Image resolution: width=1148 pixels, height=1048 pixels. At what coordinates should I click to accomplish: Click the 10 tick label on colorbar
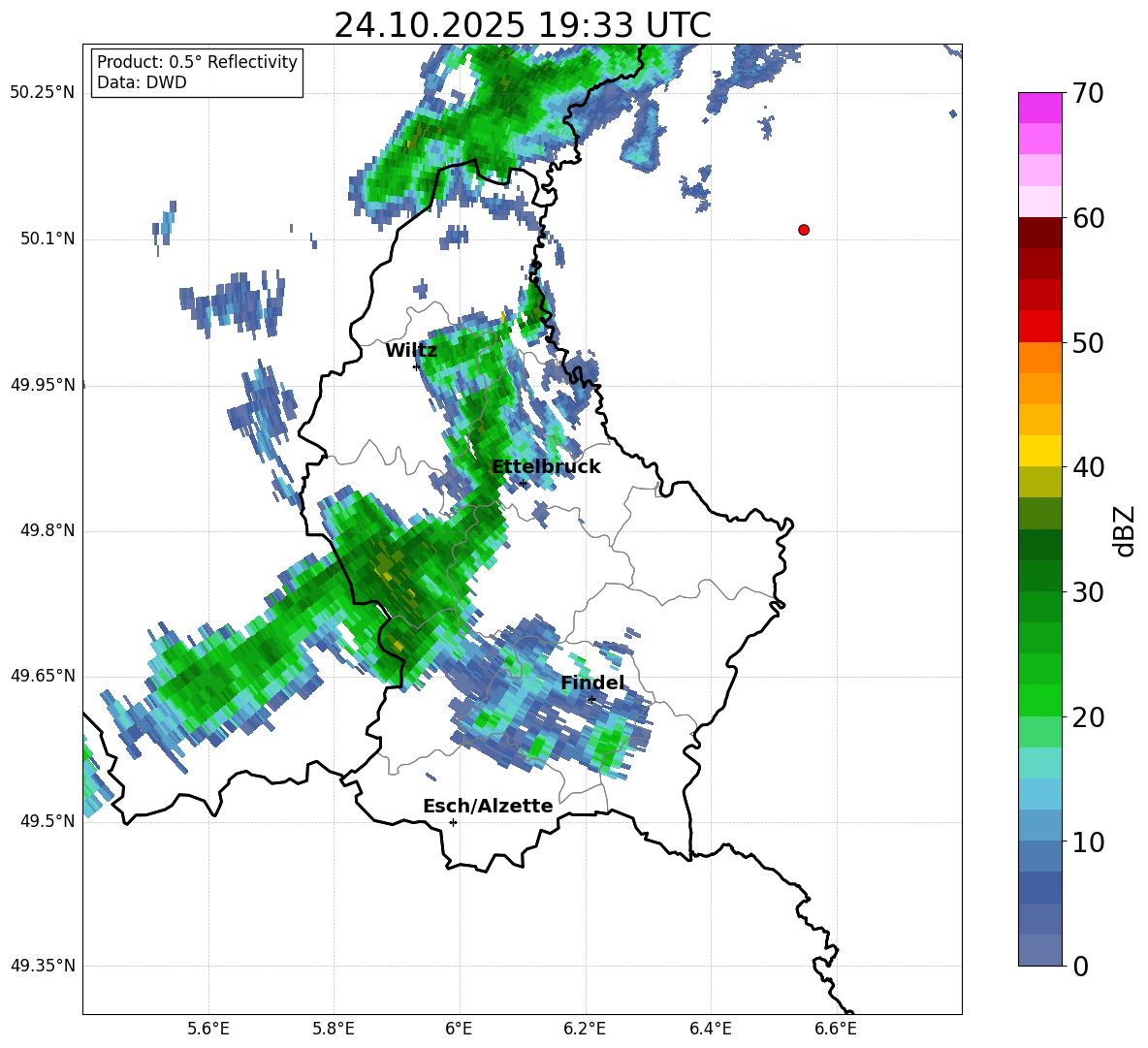(x=1088, y=842)
